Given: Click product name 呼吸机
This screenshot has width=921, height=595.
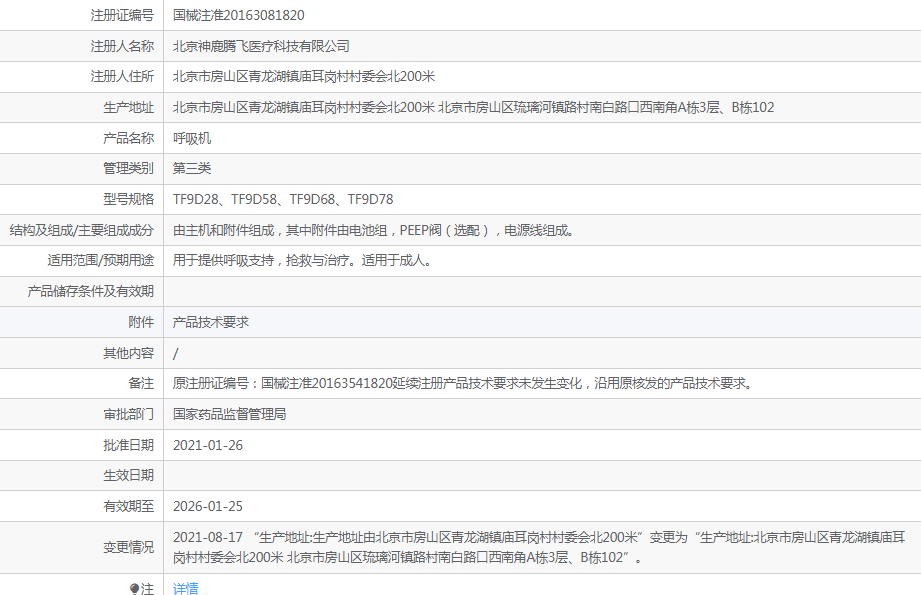Looking at the screenshot, I should pos(192,139).
